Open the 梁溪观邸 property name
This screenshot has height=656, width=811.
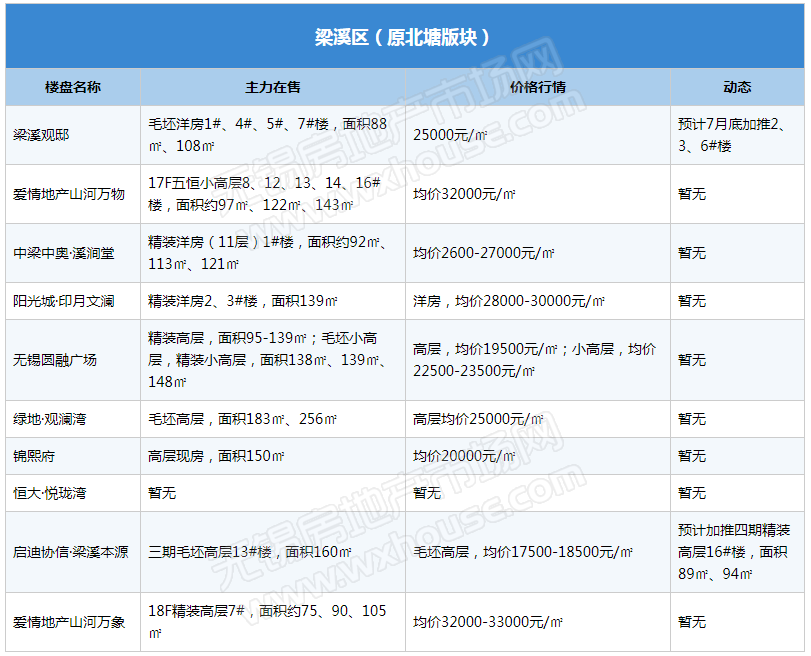[x=42, y=135]
